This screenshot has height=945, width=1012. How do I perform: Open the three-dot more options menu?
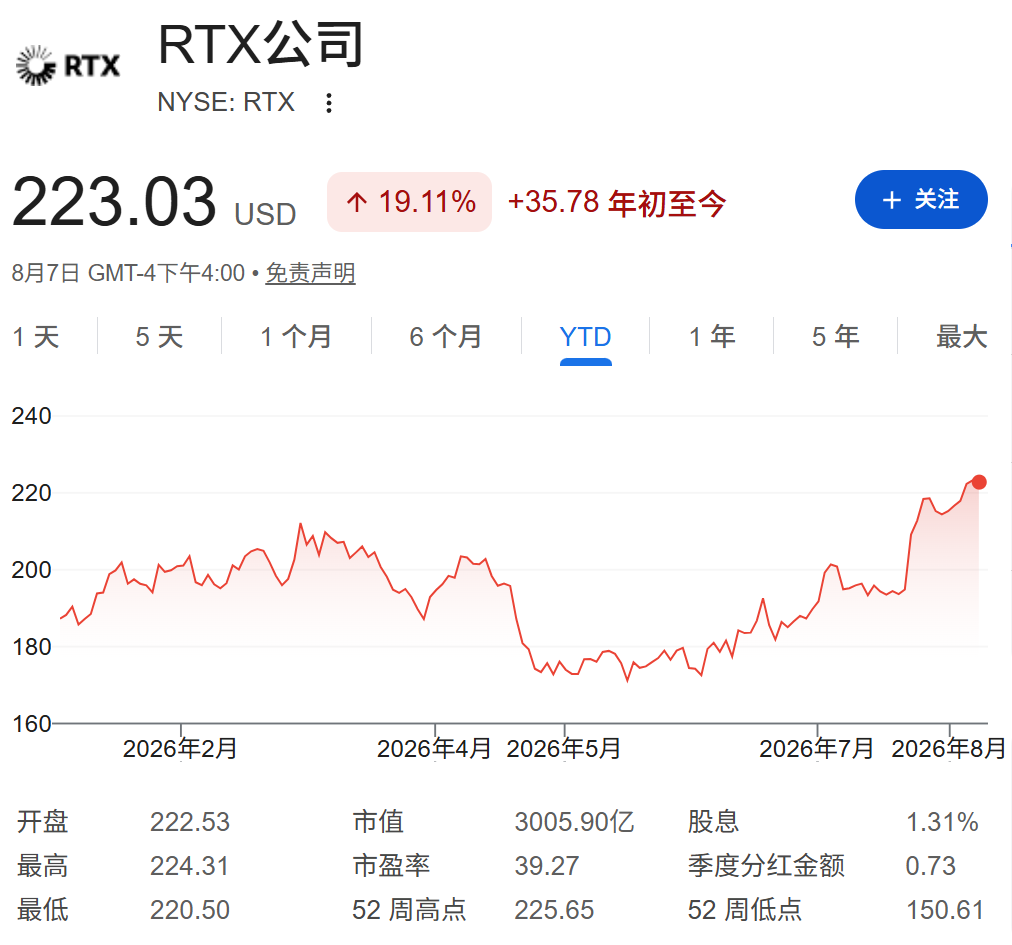[329, 103]
